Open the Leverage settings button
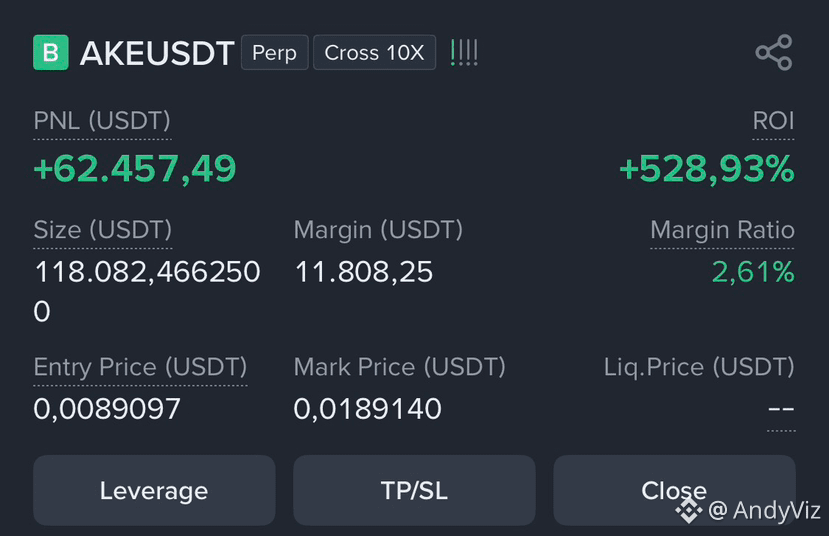Image resolution: width=829 pixels, height=536 pixels. pos(154,491)
